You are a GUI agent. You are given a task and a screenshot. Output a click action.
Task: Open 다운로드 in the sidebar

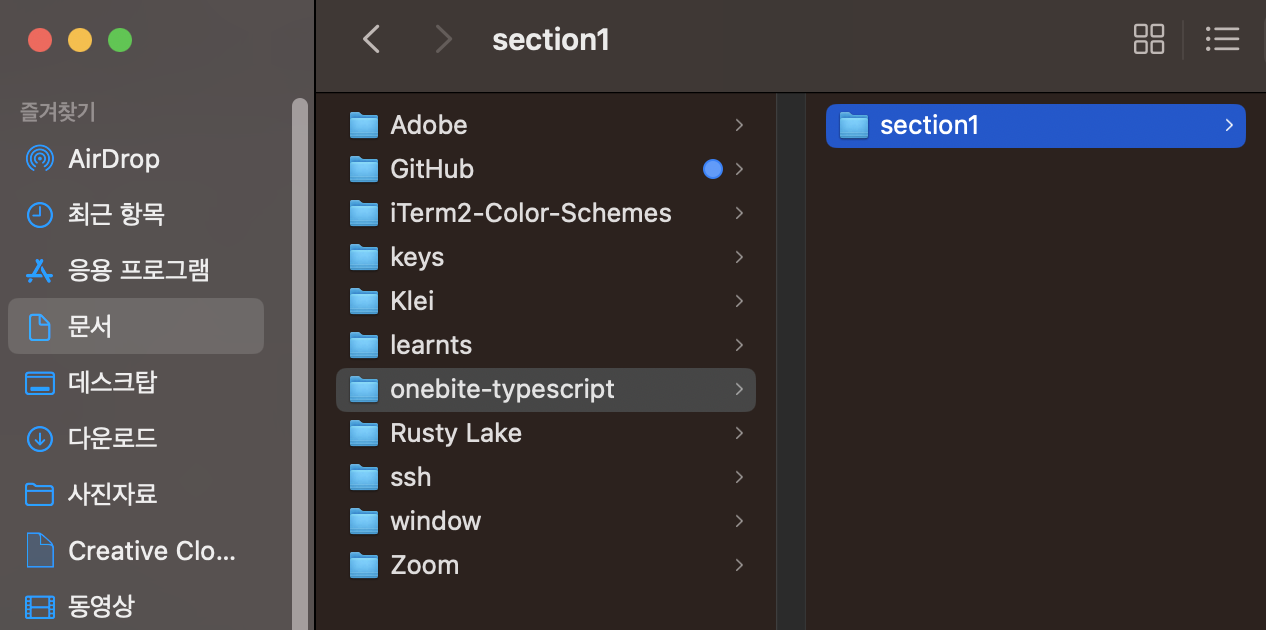coord(136,438)
